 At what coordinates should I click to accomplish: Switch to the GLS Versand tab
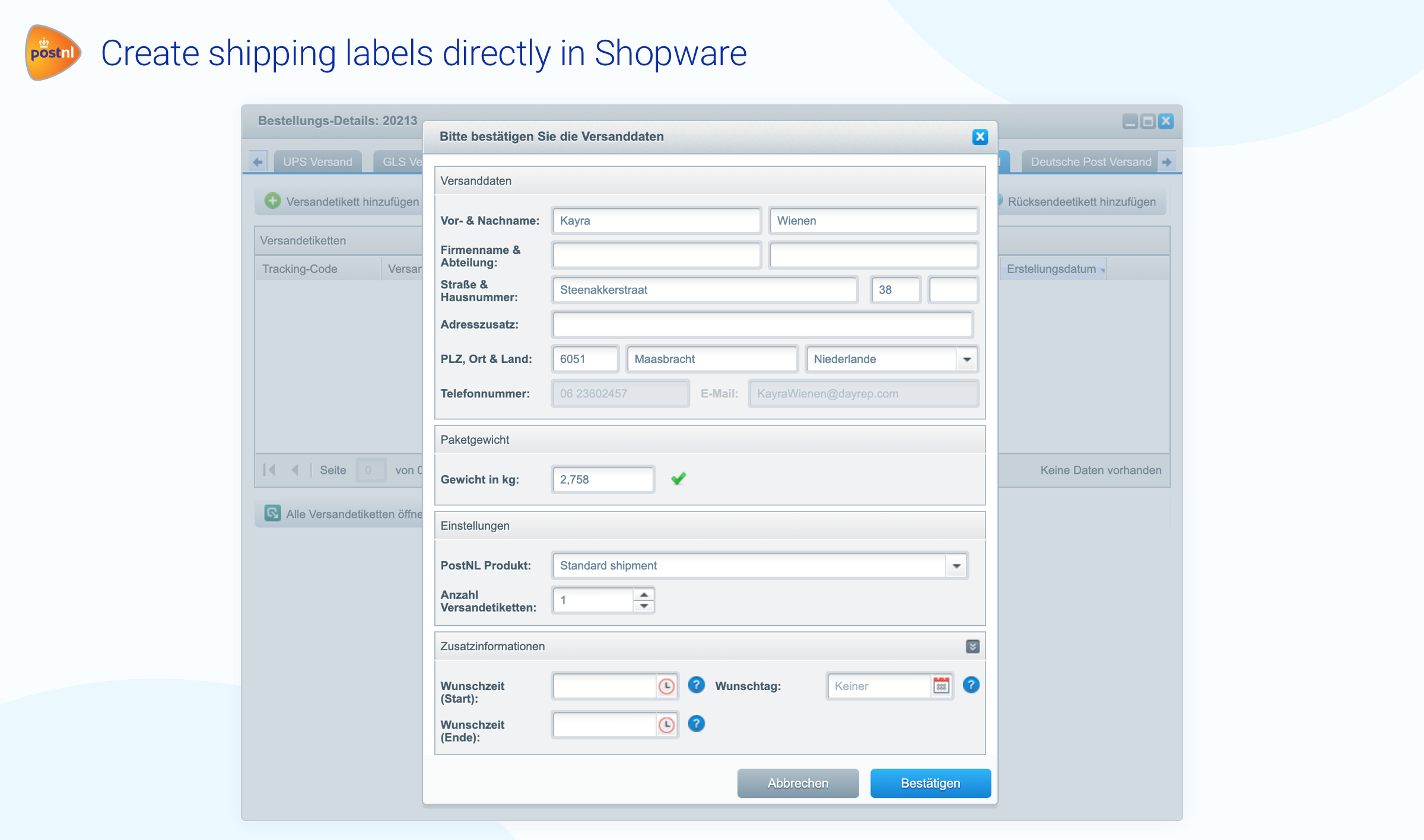(x=398, y=162)
